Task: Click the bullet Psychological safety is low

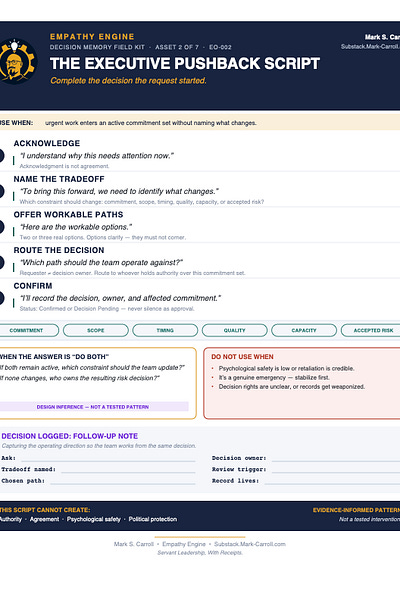Action: [x=286, y=368]
